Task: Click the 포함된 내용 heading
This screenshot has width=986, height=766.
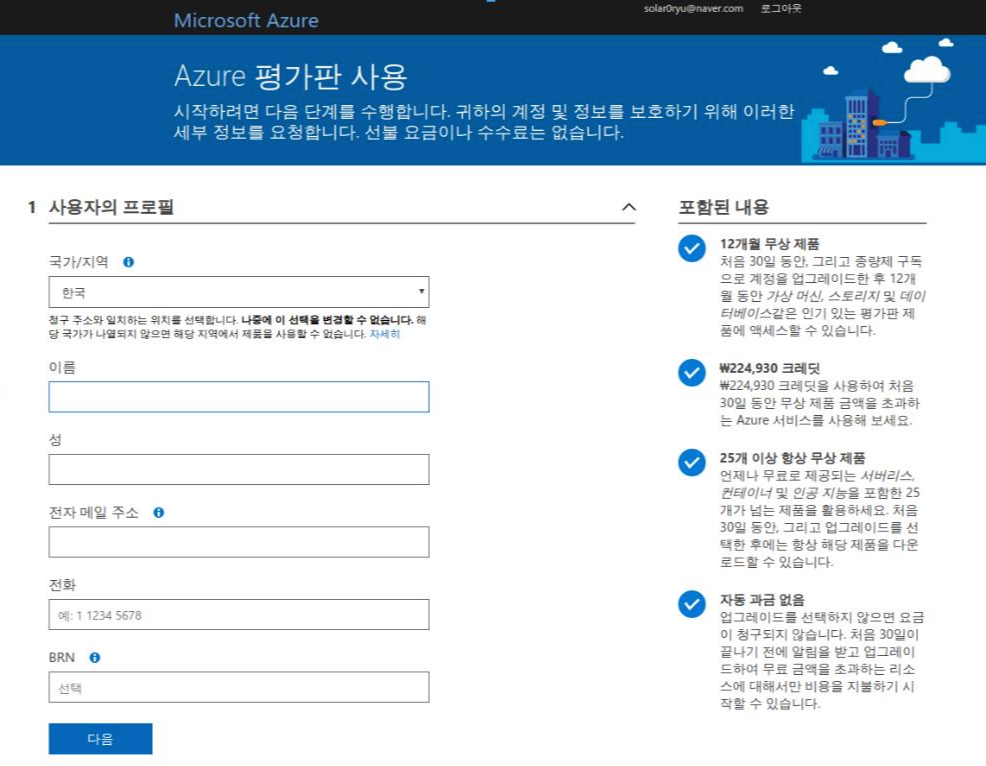Action: pyautogui.click(x=724, y=207)
